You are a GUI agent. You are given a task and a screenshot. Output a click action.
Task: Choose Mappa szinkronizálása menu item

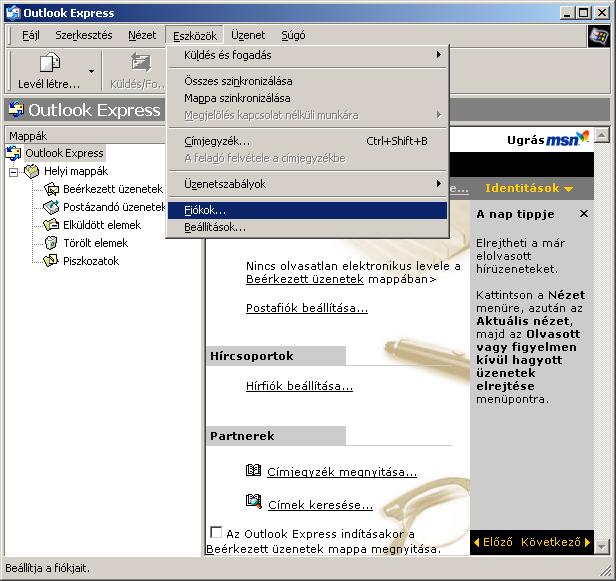308,98
